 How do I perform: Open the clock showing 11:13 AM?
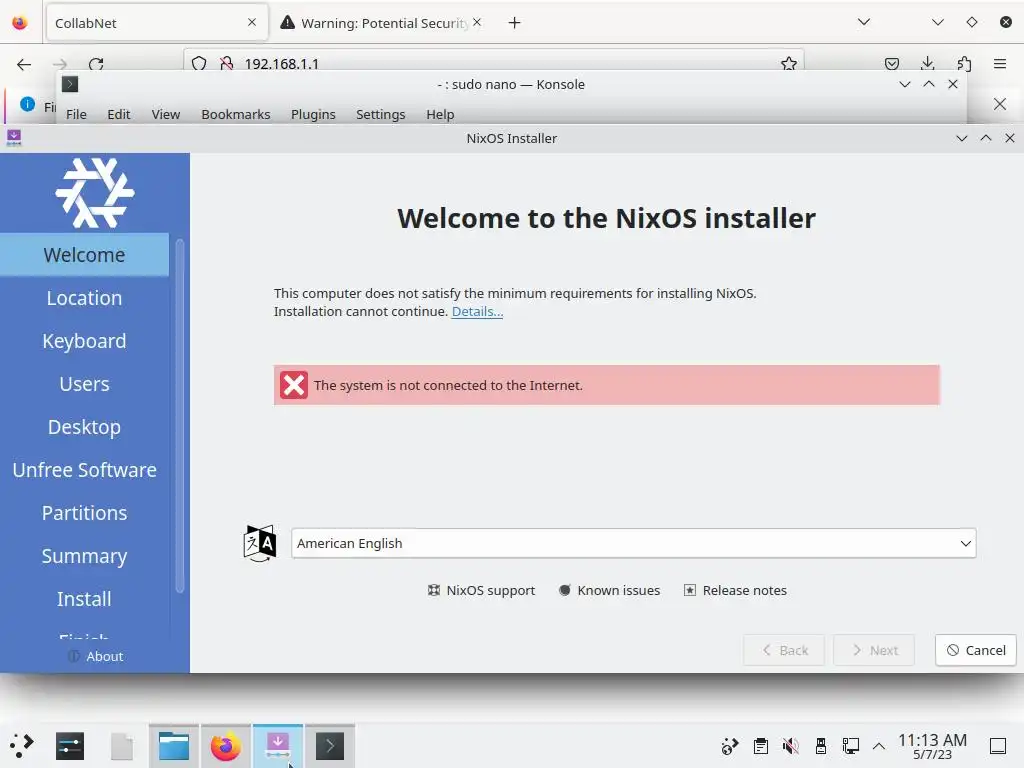point(932,746)
